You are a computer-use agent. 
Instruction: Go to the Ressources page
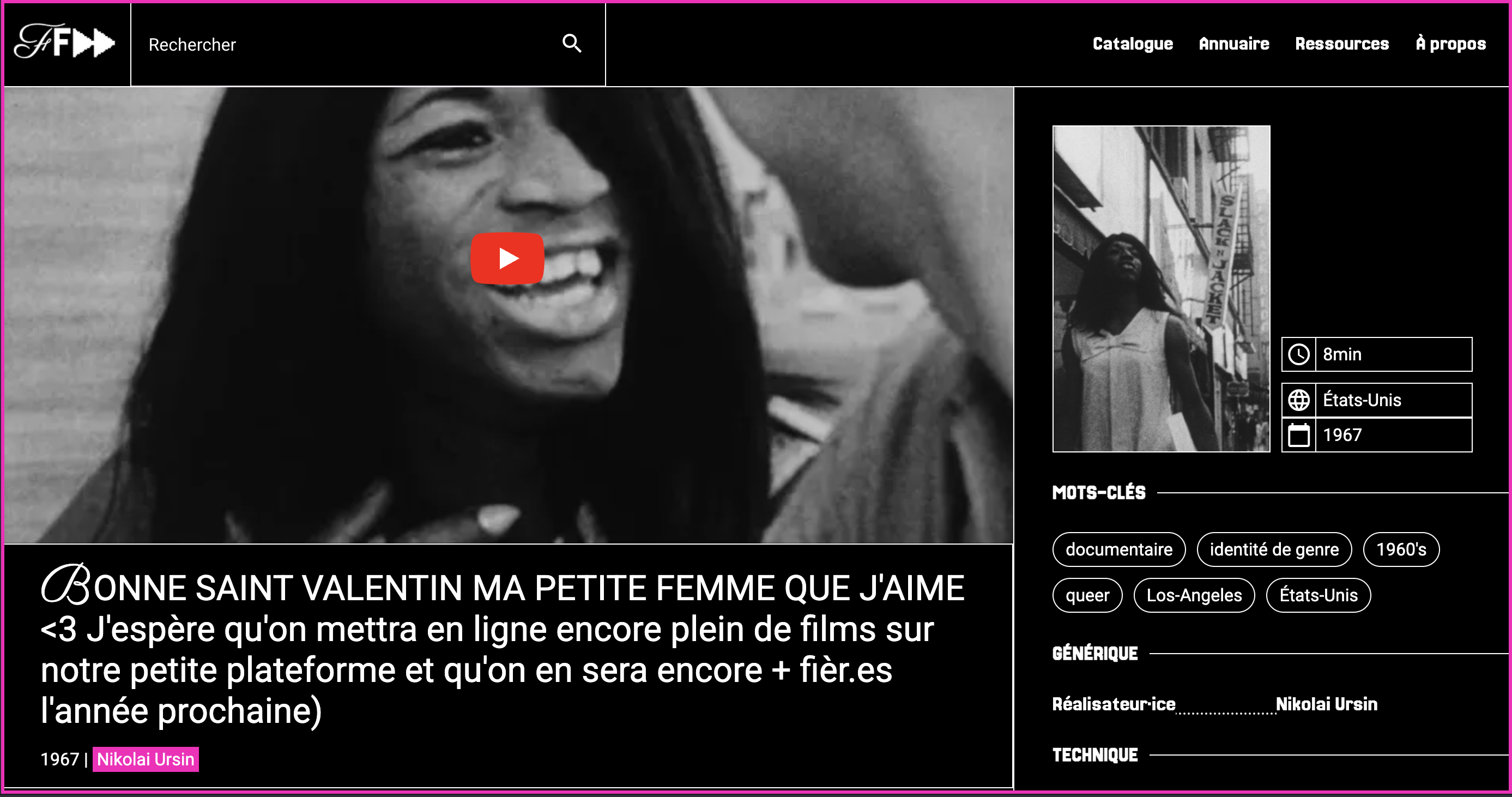[1342, 44]
